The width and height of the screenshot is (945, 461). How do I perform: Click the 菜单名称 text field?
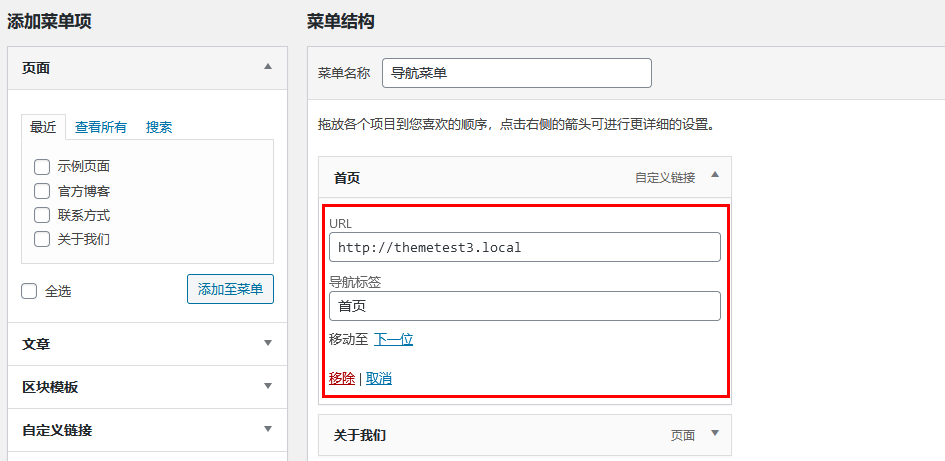pos(516,73)
